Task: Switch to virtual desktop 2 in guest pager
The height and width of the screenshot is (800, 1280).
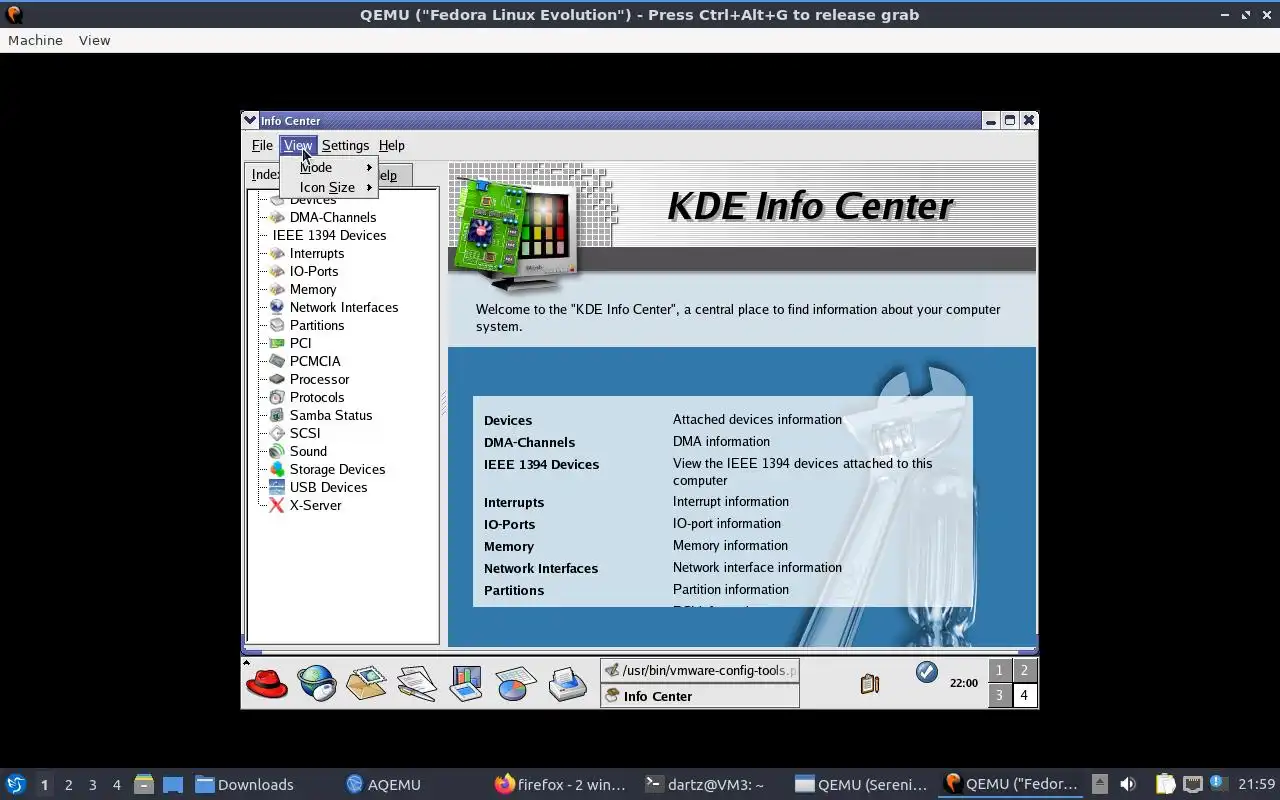Action: point(1024,670)
